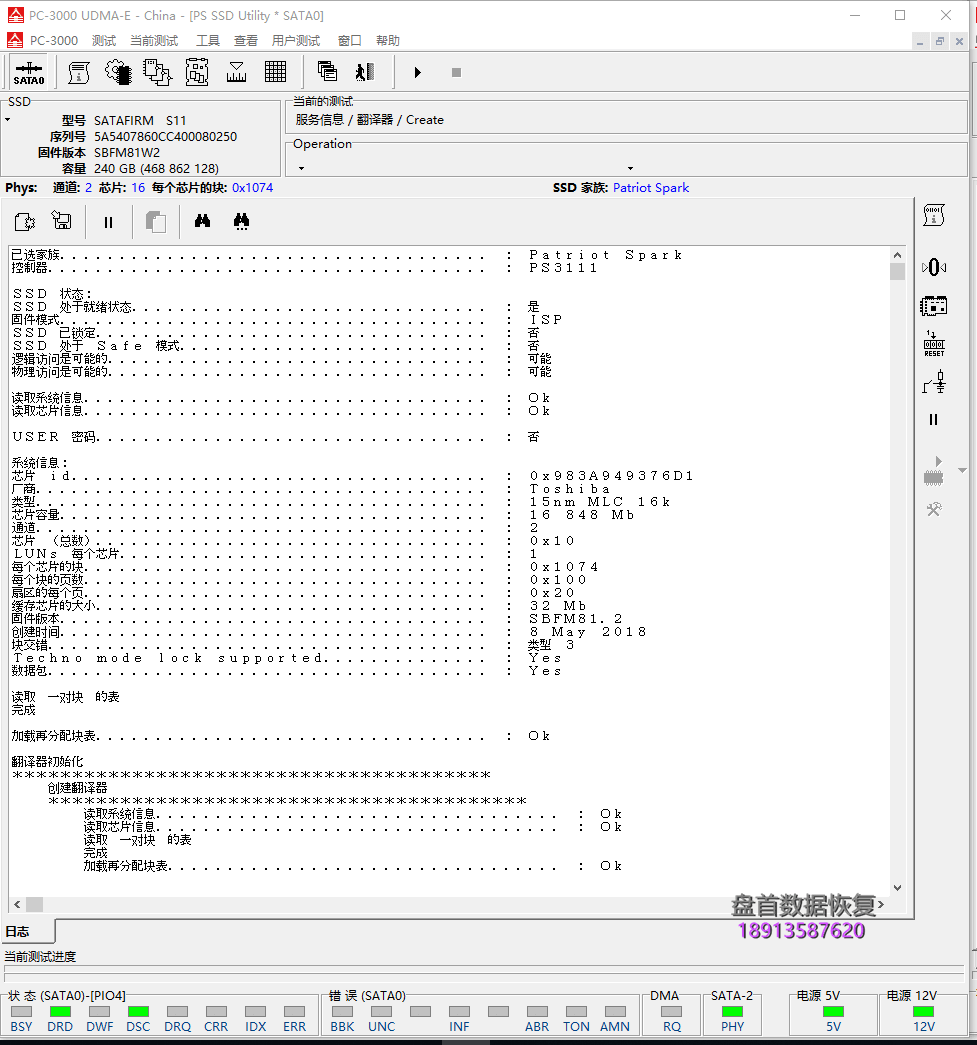Viewport: 977px width, 1045px height.
Task: Open the left Operation dropdown arrow
Action: [x=301, y=169]
